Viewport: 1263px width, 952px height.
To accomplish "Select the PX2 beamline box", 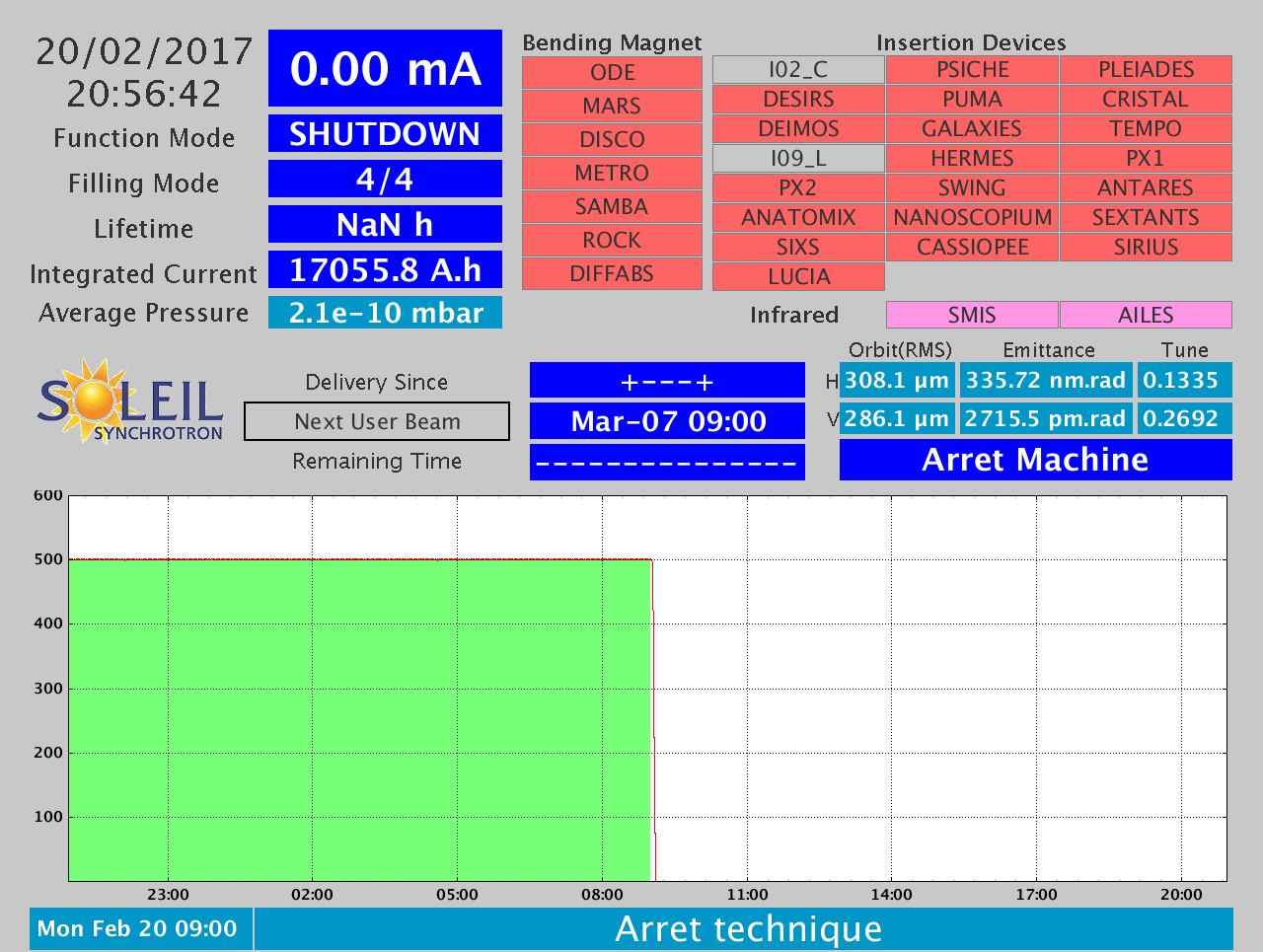I will click(x=798, y=188).
